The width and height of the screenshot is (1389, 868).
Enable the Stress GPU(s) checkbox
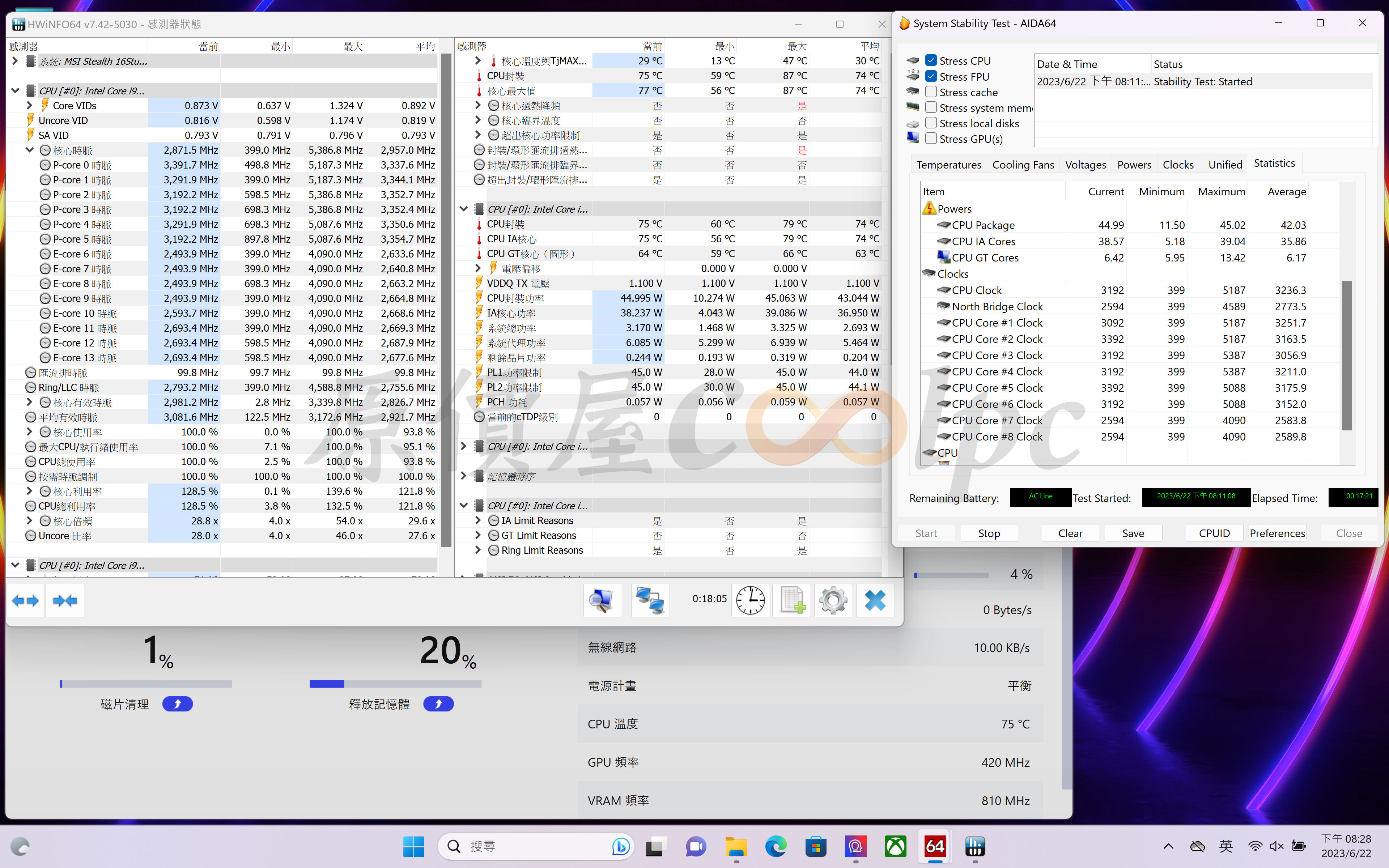[931, 139]
